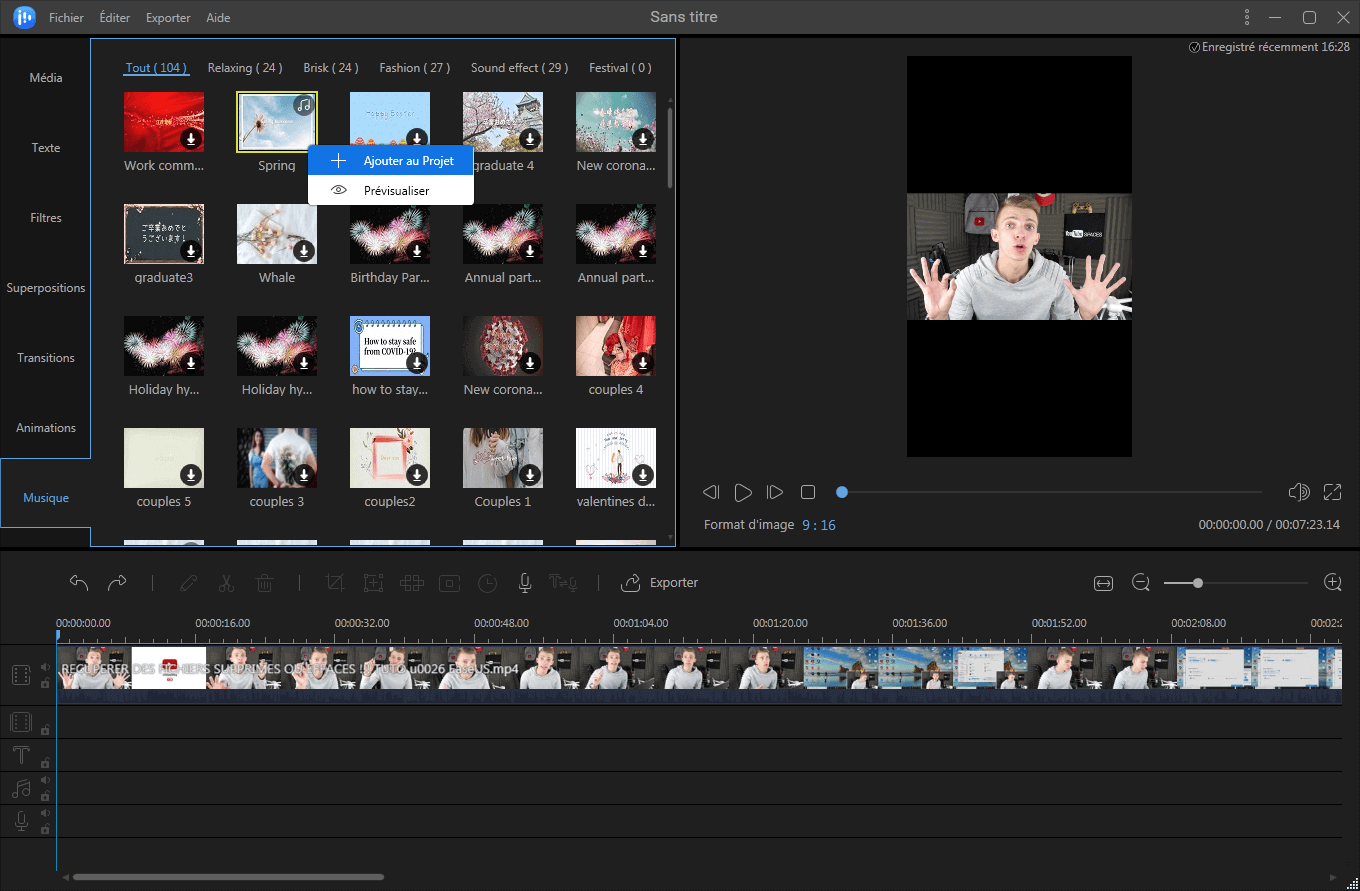Screen dimensions: 1360x891
Task: Select the crop tool icon
Action: pos(335,582)
